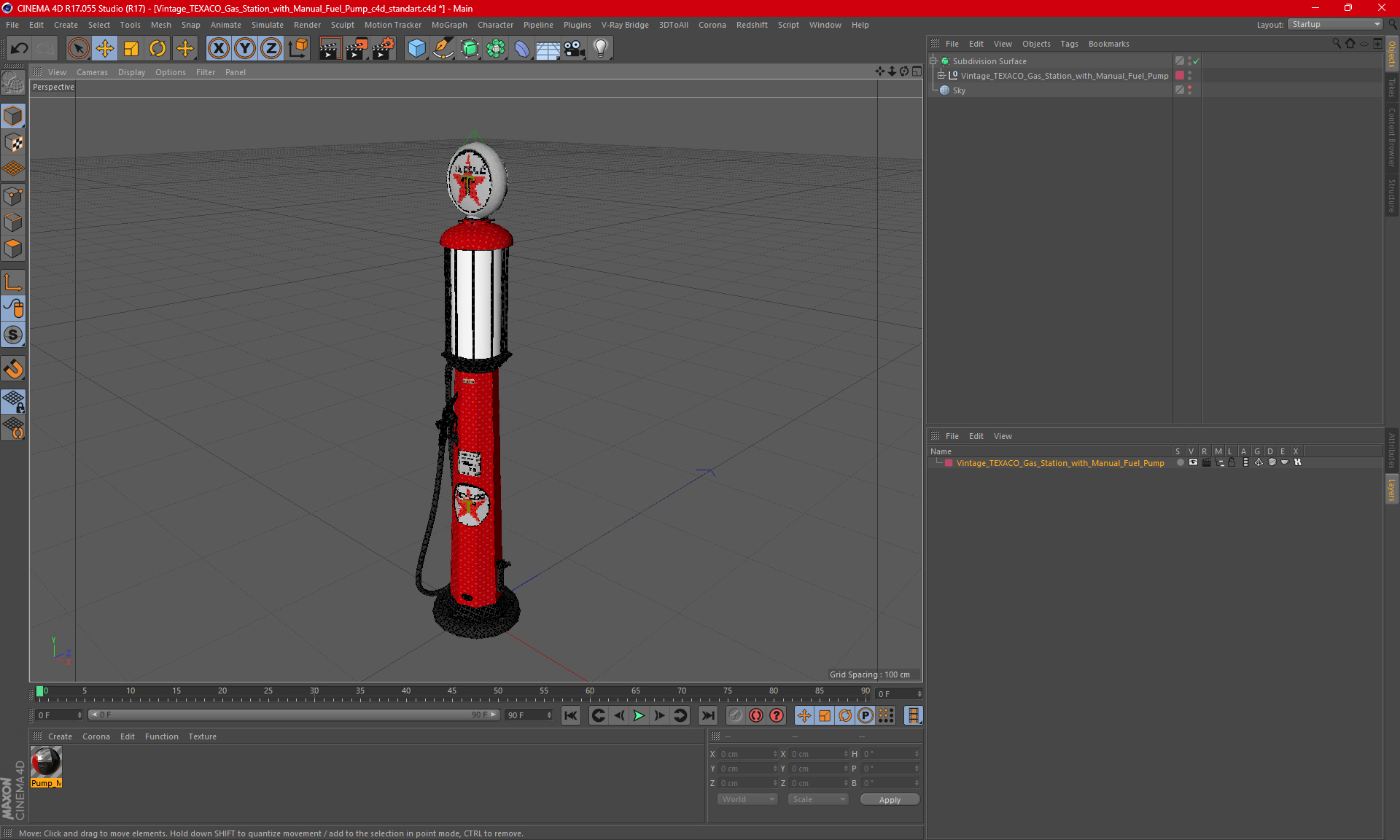
Task: Render view with clapperboard icon
Action: (x=330, y=48)
